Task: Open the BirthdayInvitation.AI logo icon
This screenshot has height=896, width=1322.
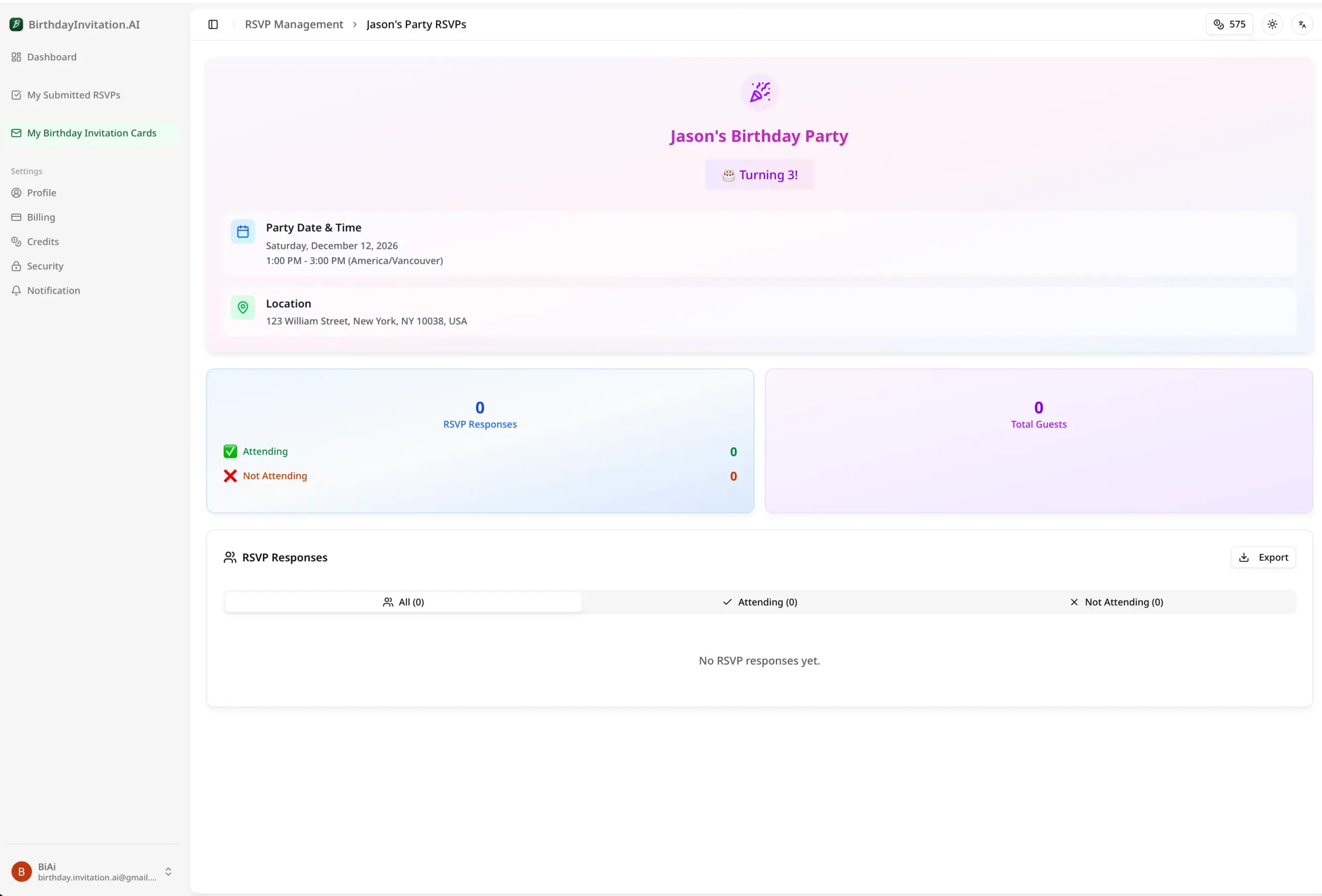Action: (16, 24)
